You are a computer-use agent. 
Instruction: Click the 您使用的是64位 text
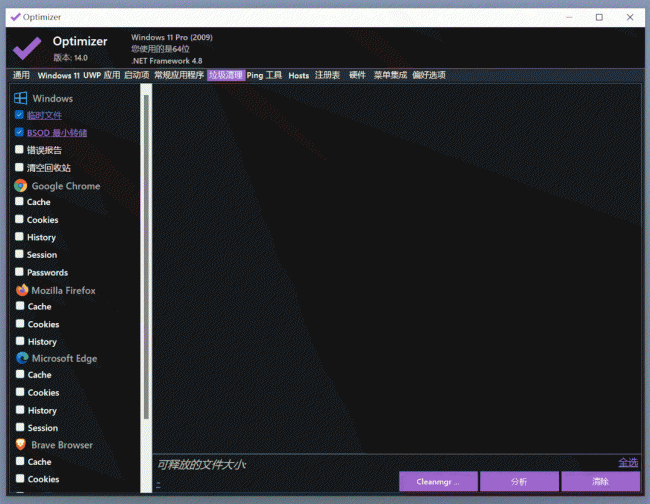click(160, 49)
